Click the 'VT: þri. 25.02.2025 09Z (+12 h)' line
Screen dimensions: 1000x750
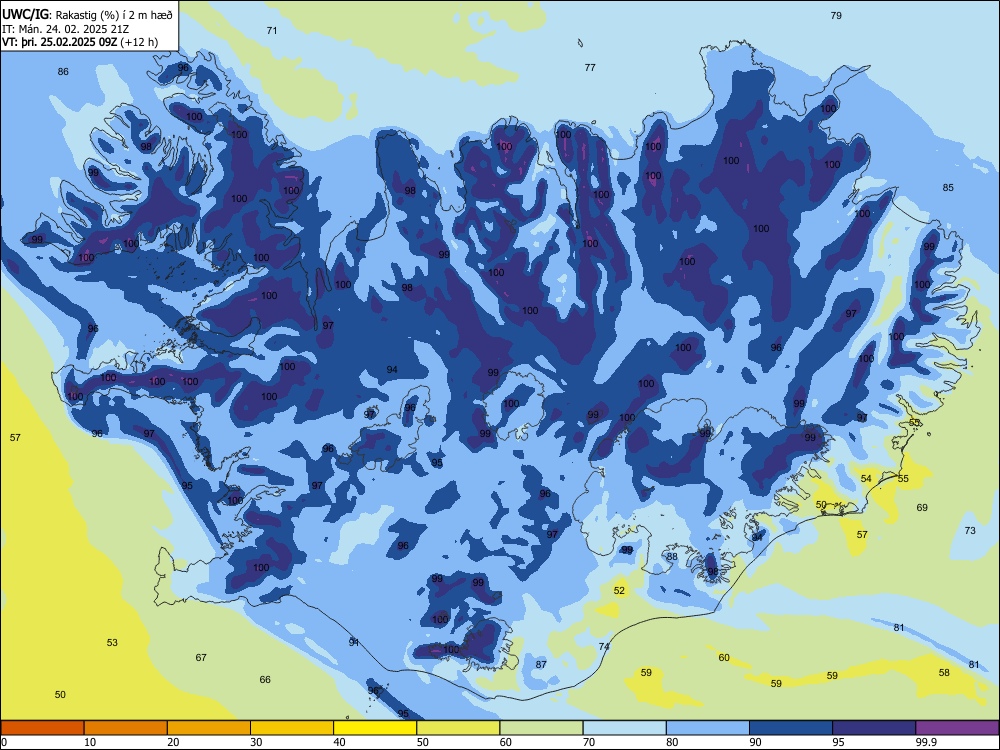80,42
